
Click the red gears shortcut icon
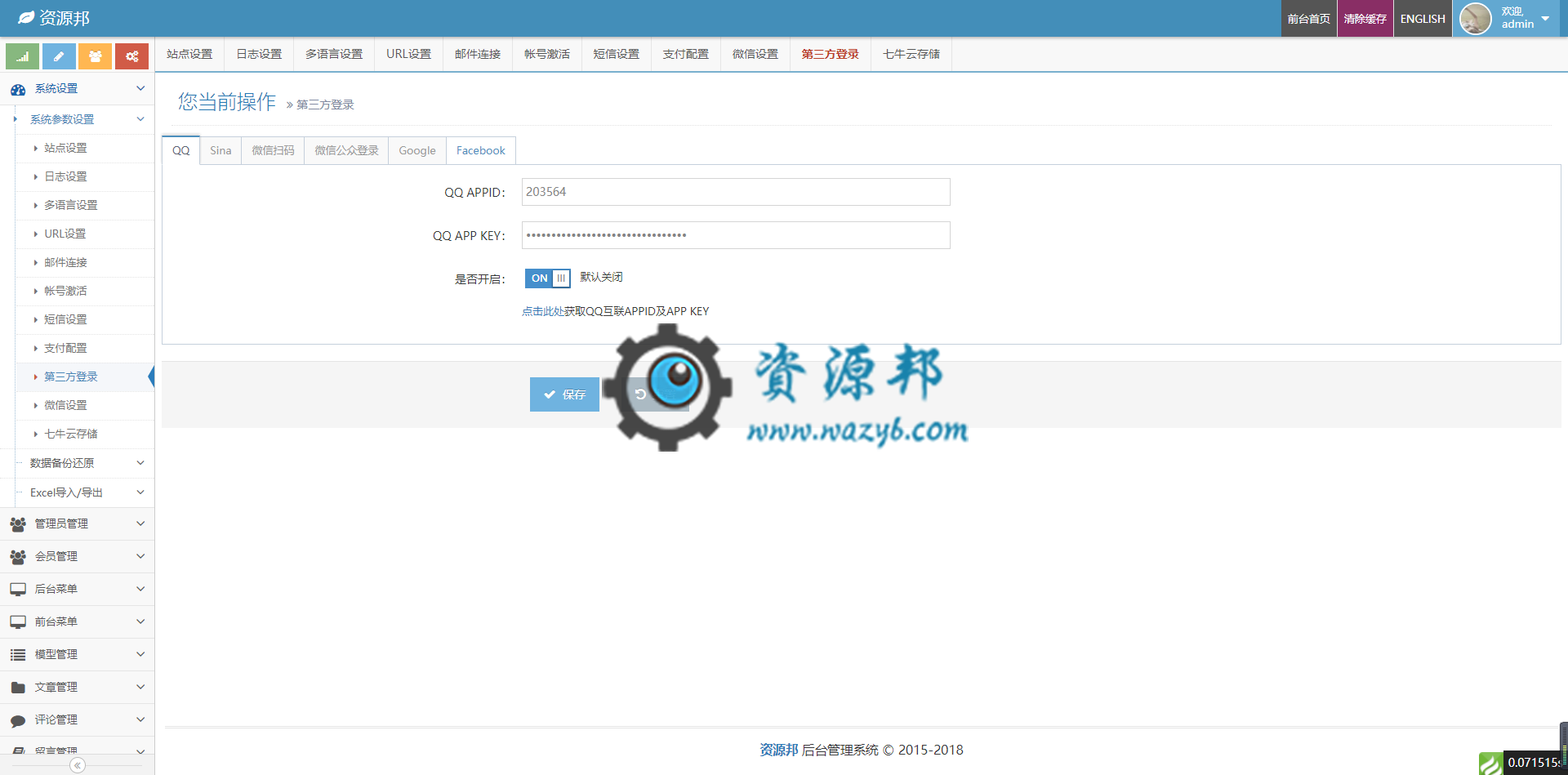point(131,56)
